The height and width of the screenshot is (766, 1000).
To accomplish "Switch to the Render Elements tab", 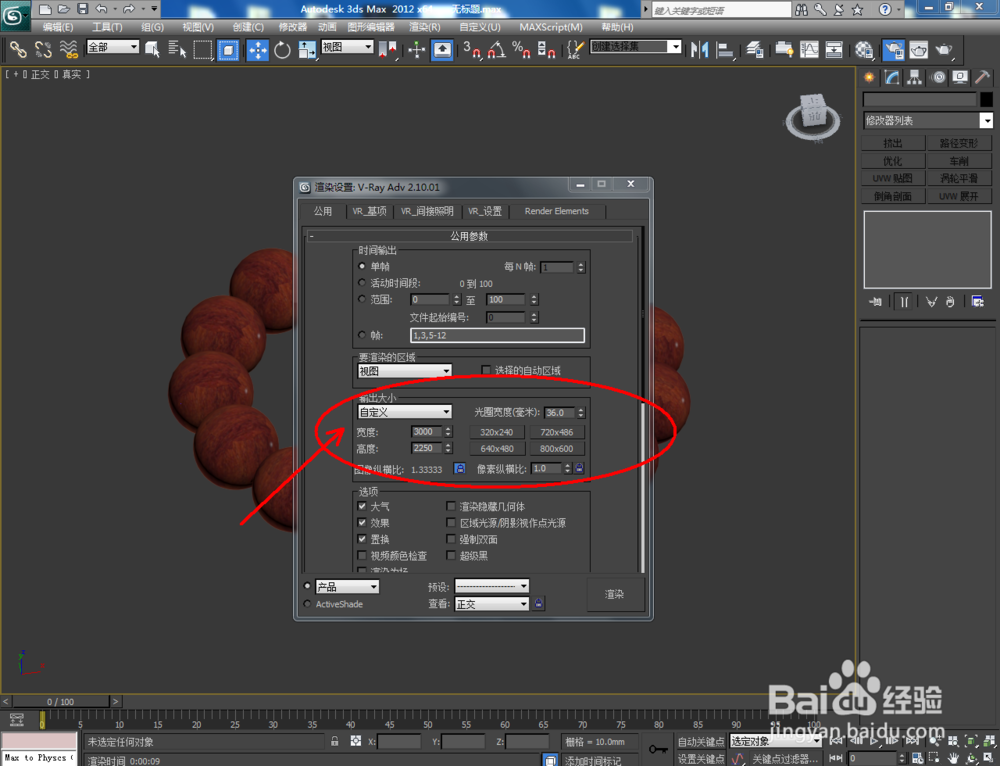I will pos(557,211).
